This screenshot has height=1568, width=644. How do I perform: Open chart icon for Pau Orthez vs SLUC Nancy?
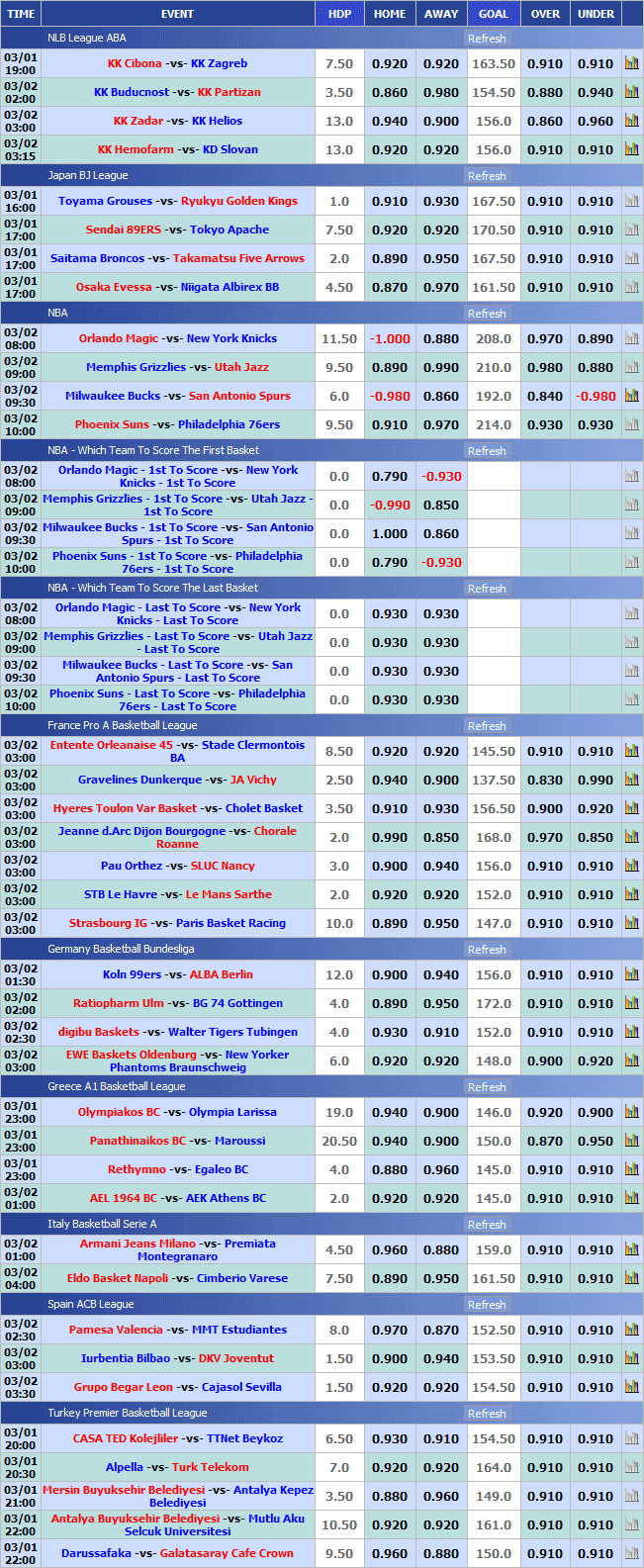631,866
